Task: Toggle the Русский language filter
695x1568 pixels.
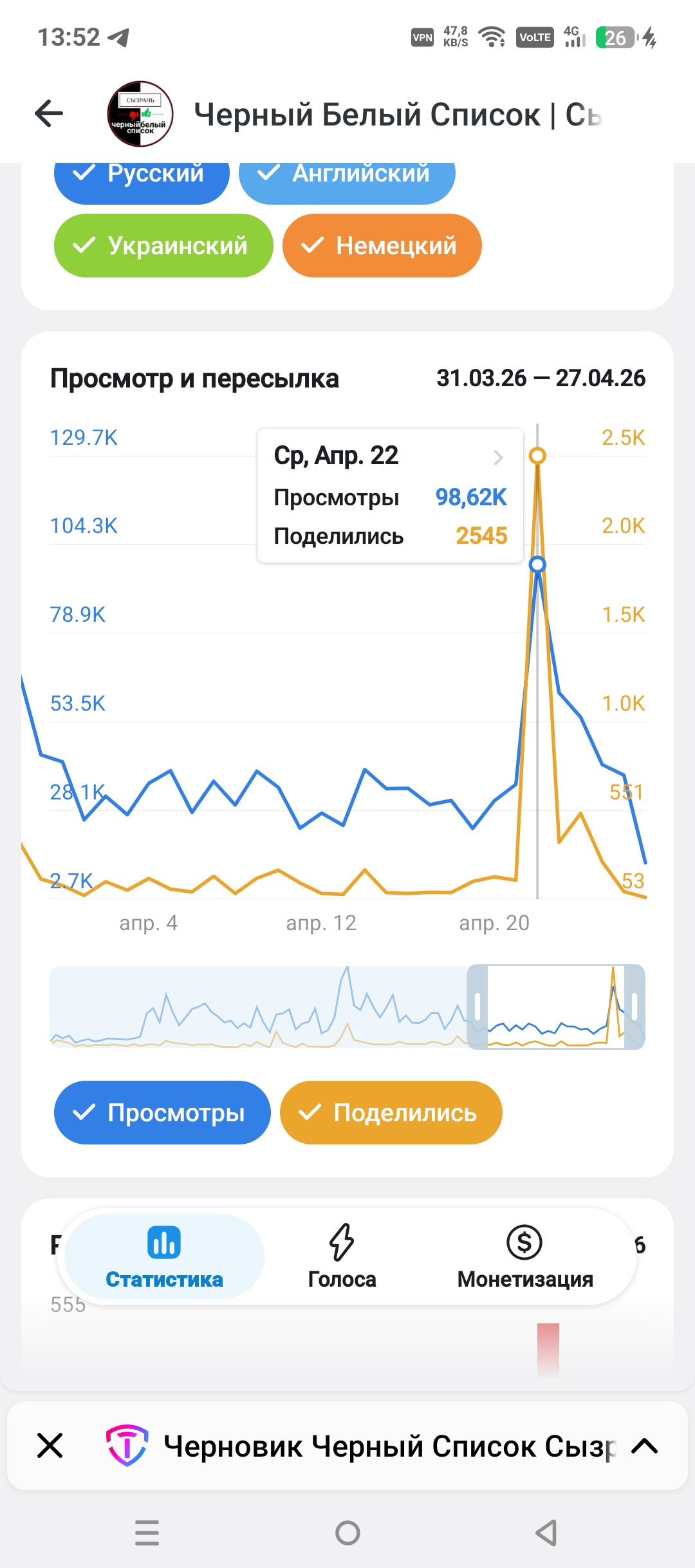Action: pos(142,175)
